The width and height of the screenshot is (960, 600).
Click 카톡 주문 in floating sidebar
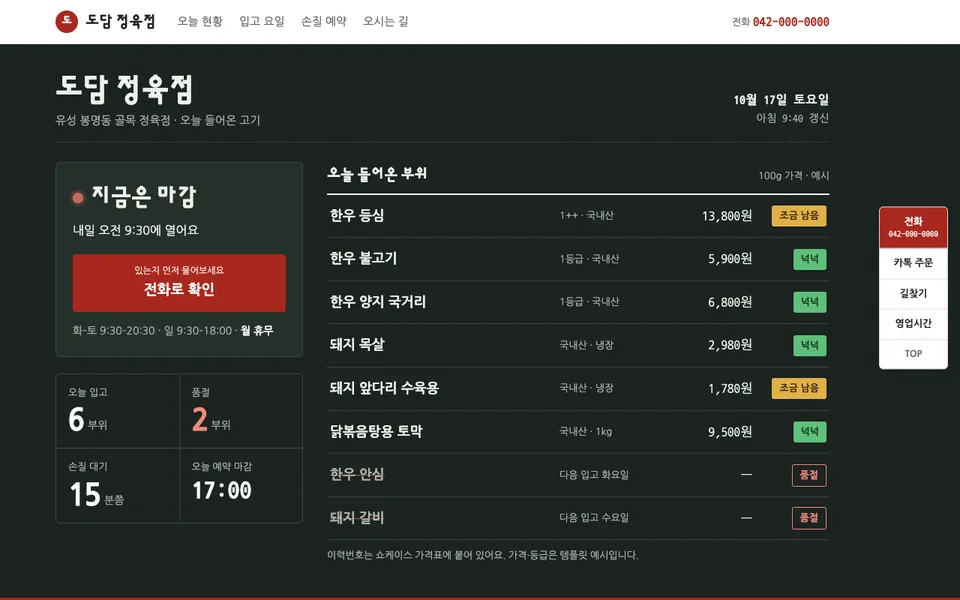pos(913,263)
